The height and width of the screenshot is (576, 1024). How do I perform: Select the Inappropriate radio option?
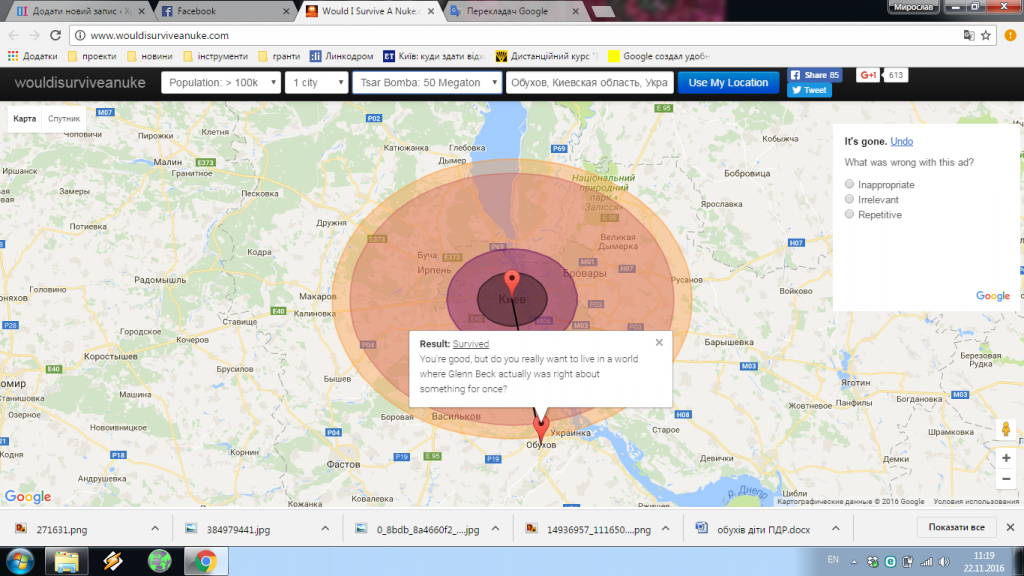pyautogui.click(x=849, y=184)
